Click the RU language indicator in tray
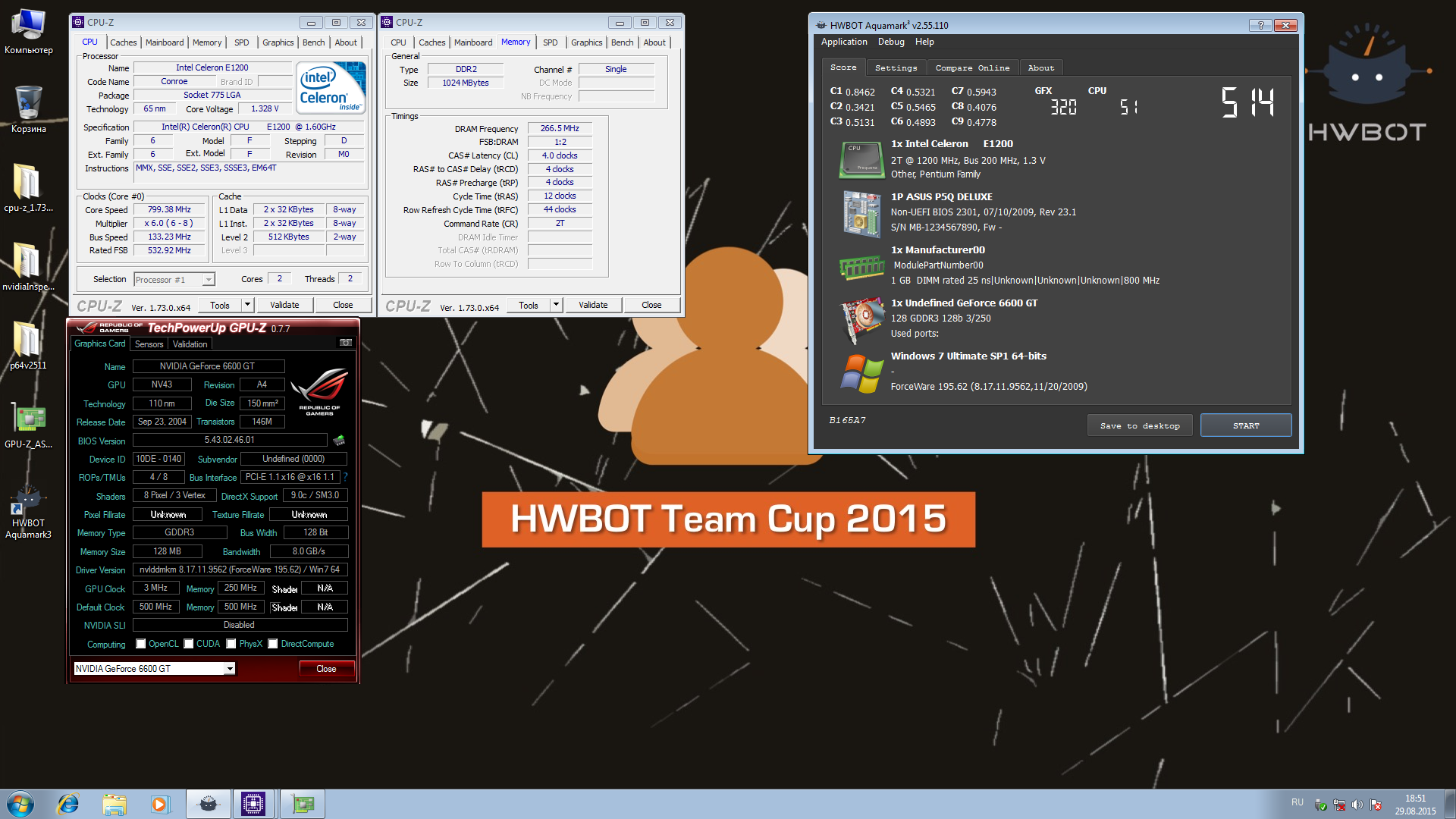 [1298, 802]
